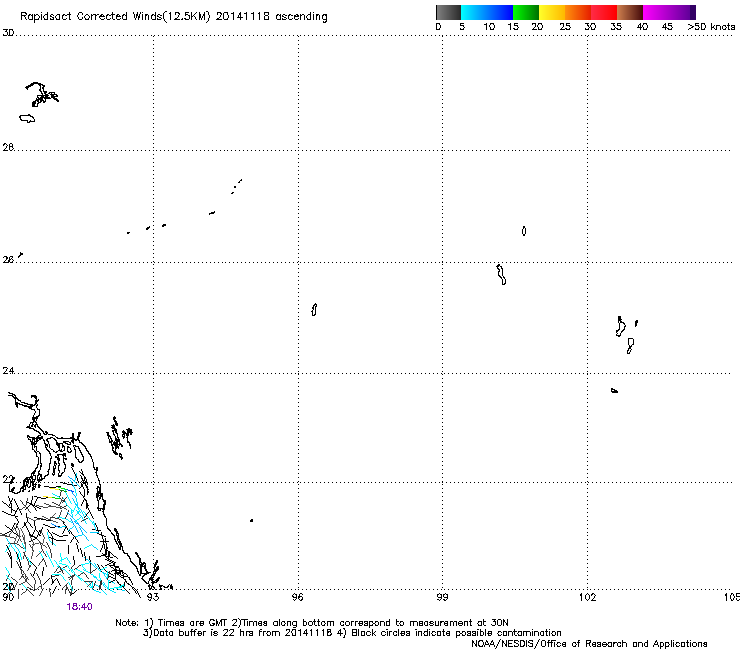Click the "Data buffer is 22 hrs" note line
Screen dimensions: 740x650
point(352,633)
